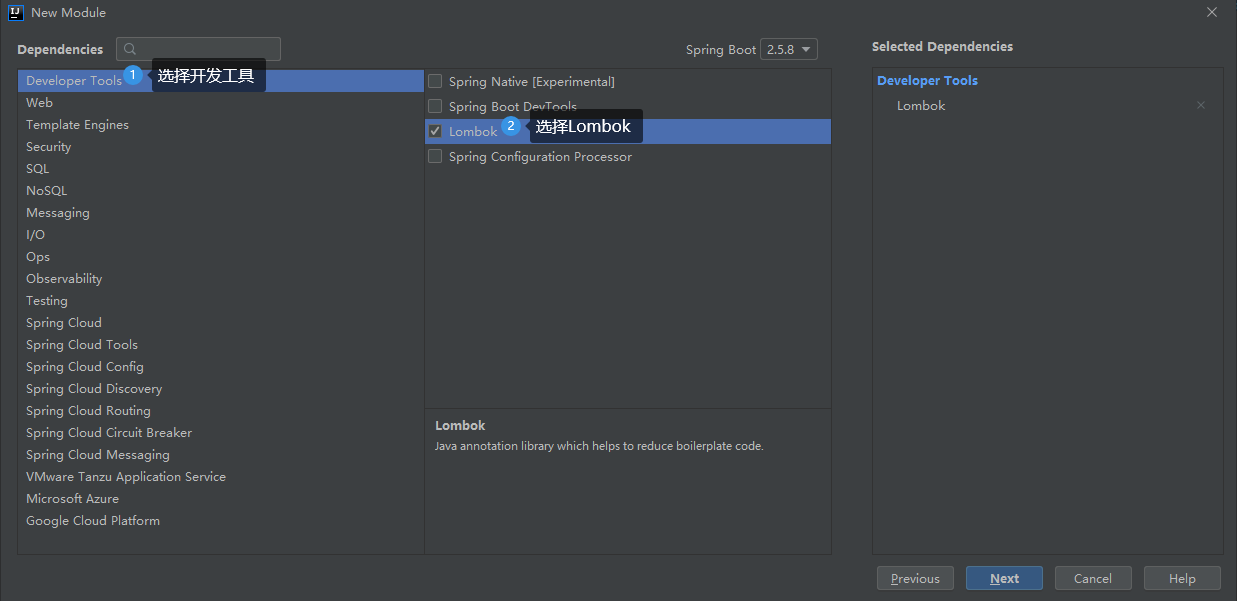The width and height of the screenshot is (1237, 601).
Task: Click the Previous button
Action: pos(915,578)
